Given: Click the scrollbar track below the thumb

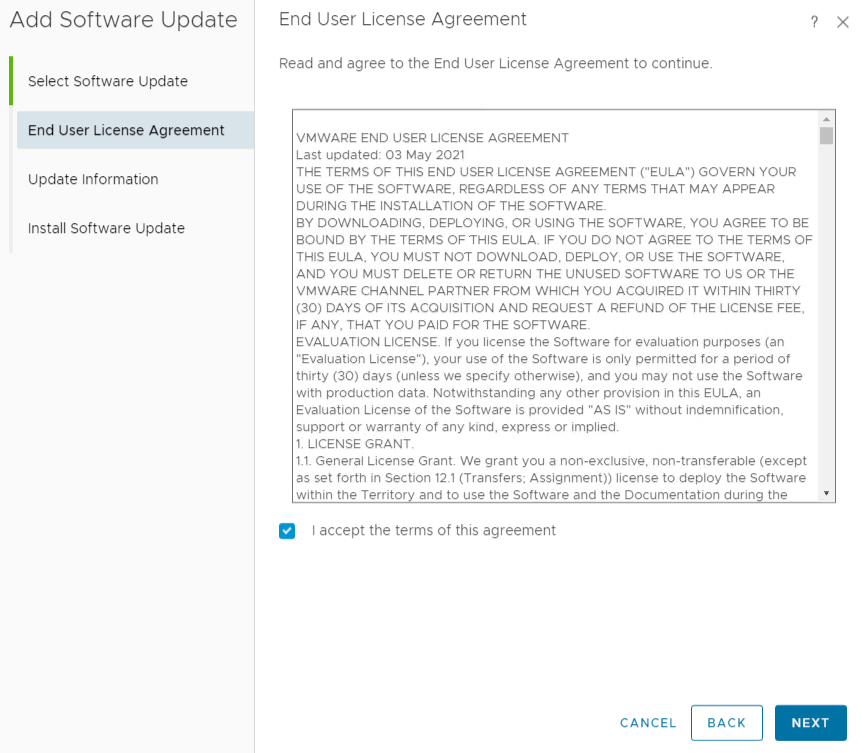Looking at the screenshot, I should 826,320.
